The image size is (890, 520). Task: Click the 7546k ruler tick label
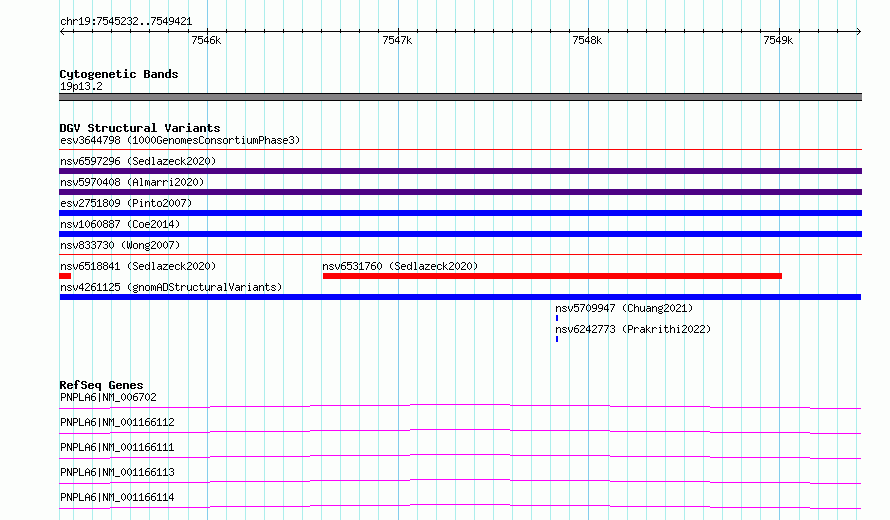tap(206, 40)
